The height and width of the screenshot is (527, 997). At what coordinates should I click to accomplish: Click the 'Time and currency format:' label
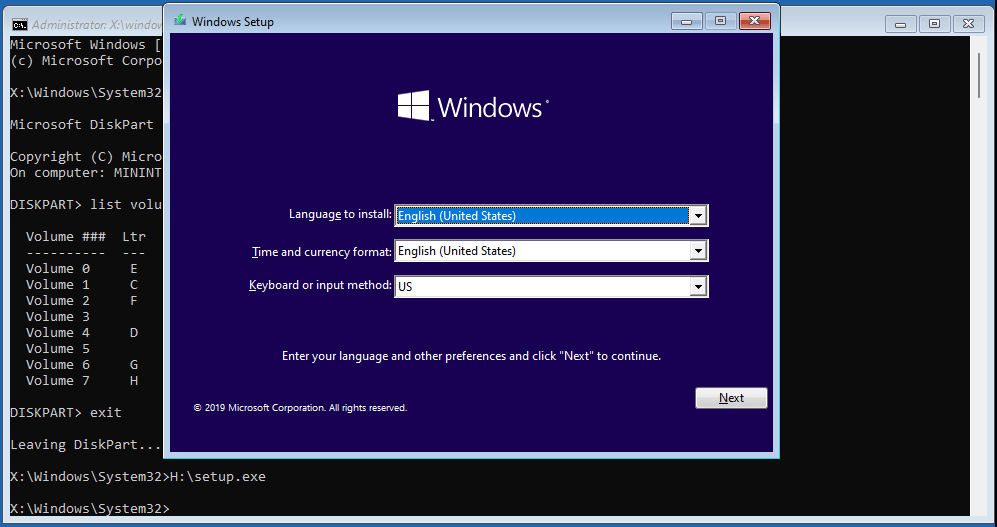[x=322, y=252]
